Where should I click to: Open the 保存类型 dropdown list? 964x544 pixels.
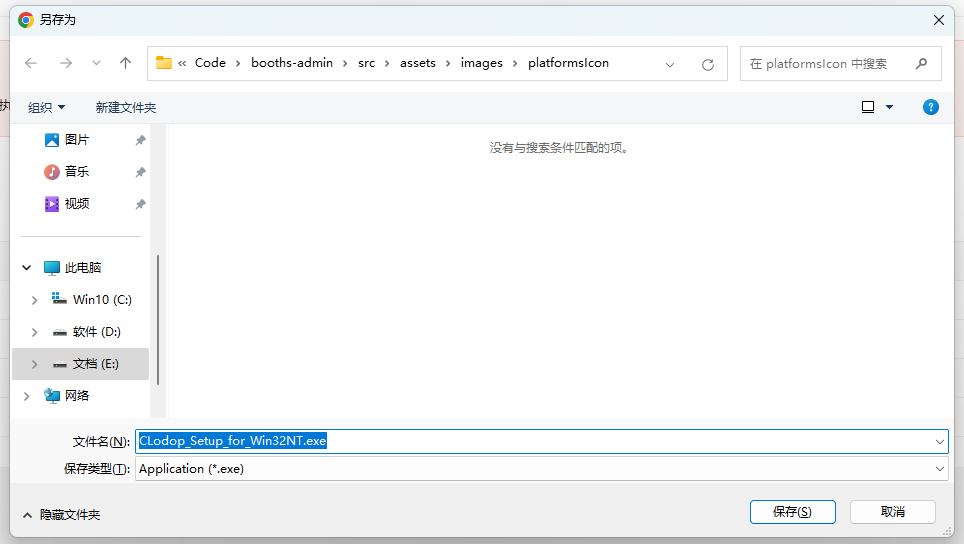(x=542, y=469)
